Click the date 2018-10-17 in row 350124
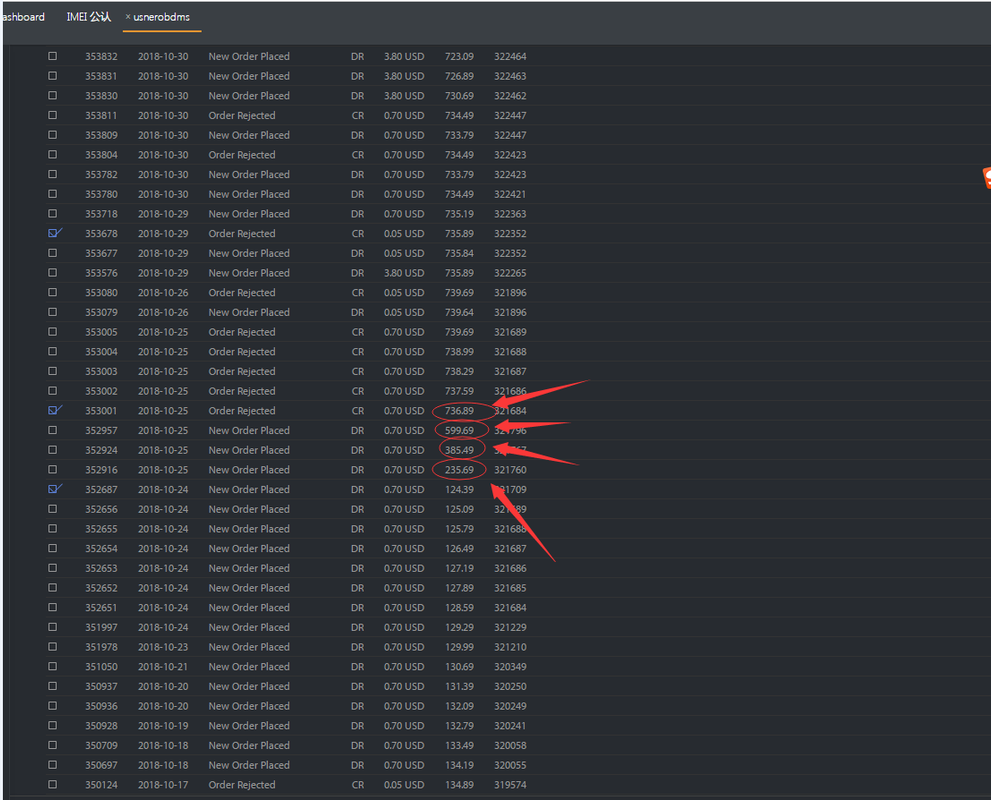 [x=163, y=785]
